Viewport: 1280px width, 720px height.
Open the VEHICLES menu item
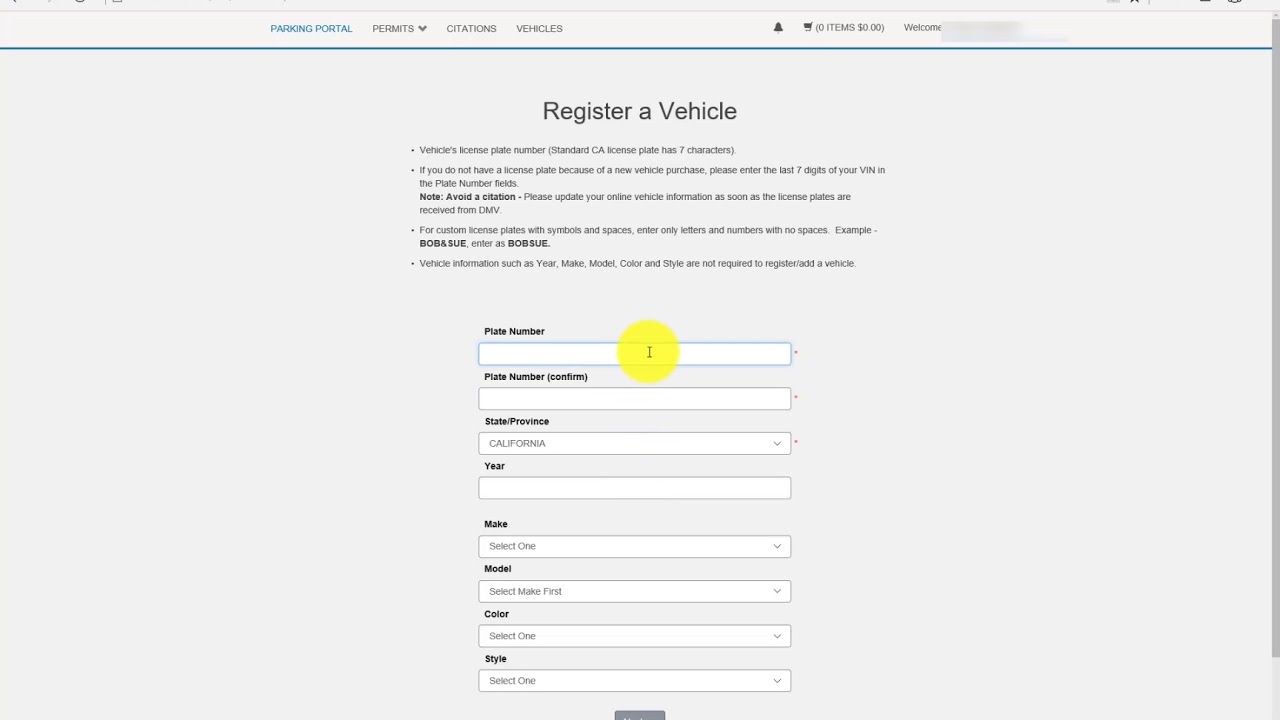[x=539, y=28]
